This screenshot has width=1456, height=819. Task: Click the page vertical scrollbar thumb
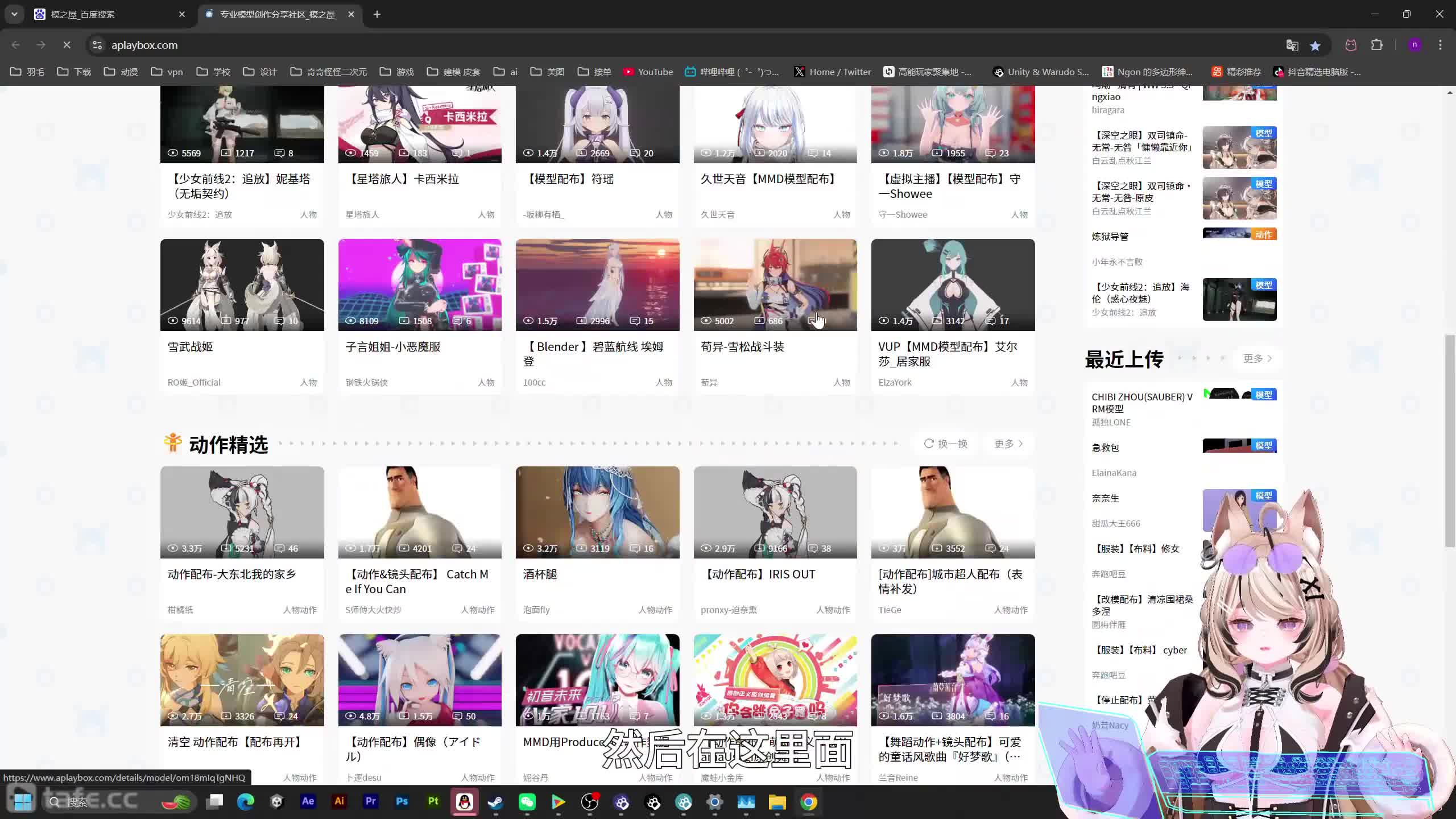1450,441
